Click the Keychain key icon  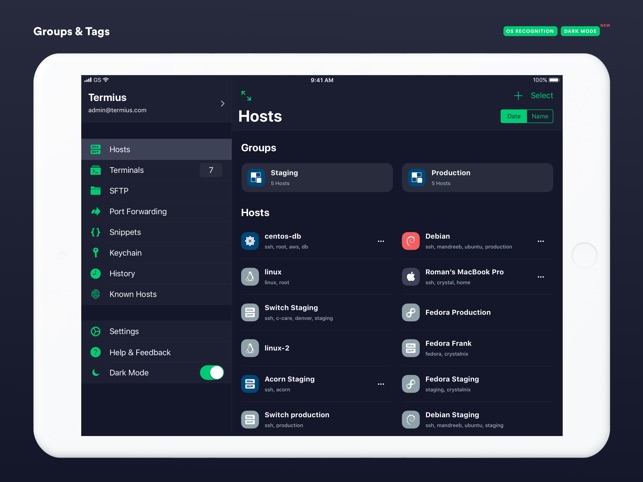[96, 253]
